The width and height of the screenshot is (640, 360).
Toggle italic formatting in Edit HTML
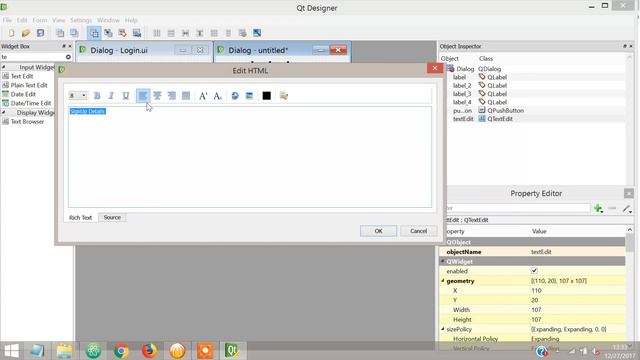click(x=111, y=96)
